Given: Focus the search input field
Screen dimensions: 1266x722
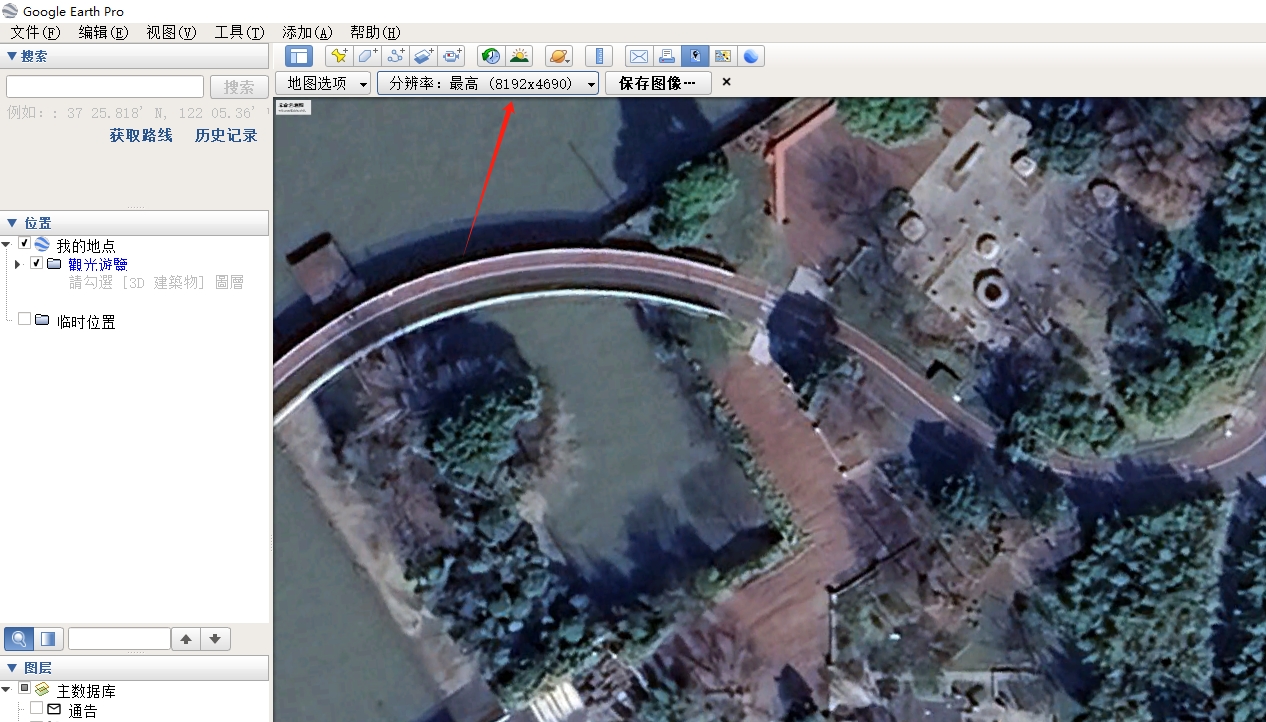Looking at the screenshot, I should pyautogui.click(x=105, y=87).
